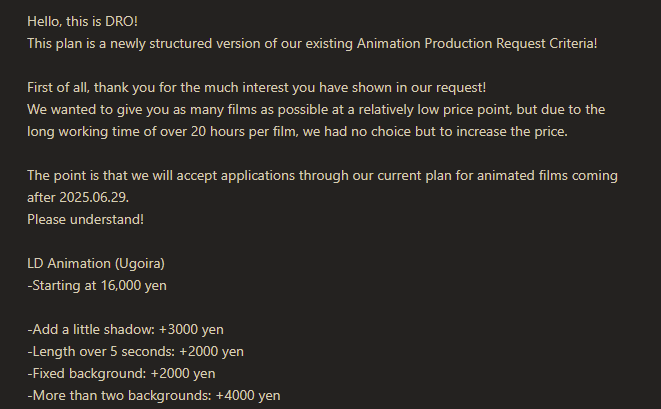Click the line starting 'The point is that'

(x=322, y=175)
